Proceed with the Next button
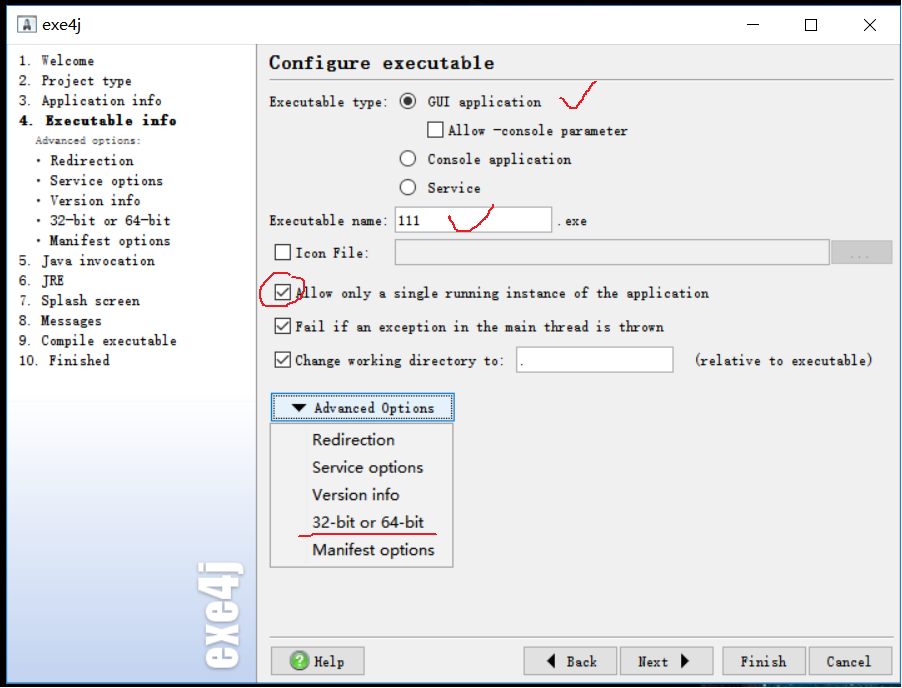 [666, 660]
